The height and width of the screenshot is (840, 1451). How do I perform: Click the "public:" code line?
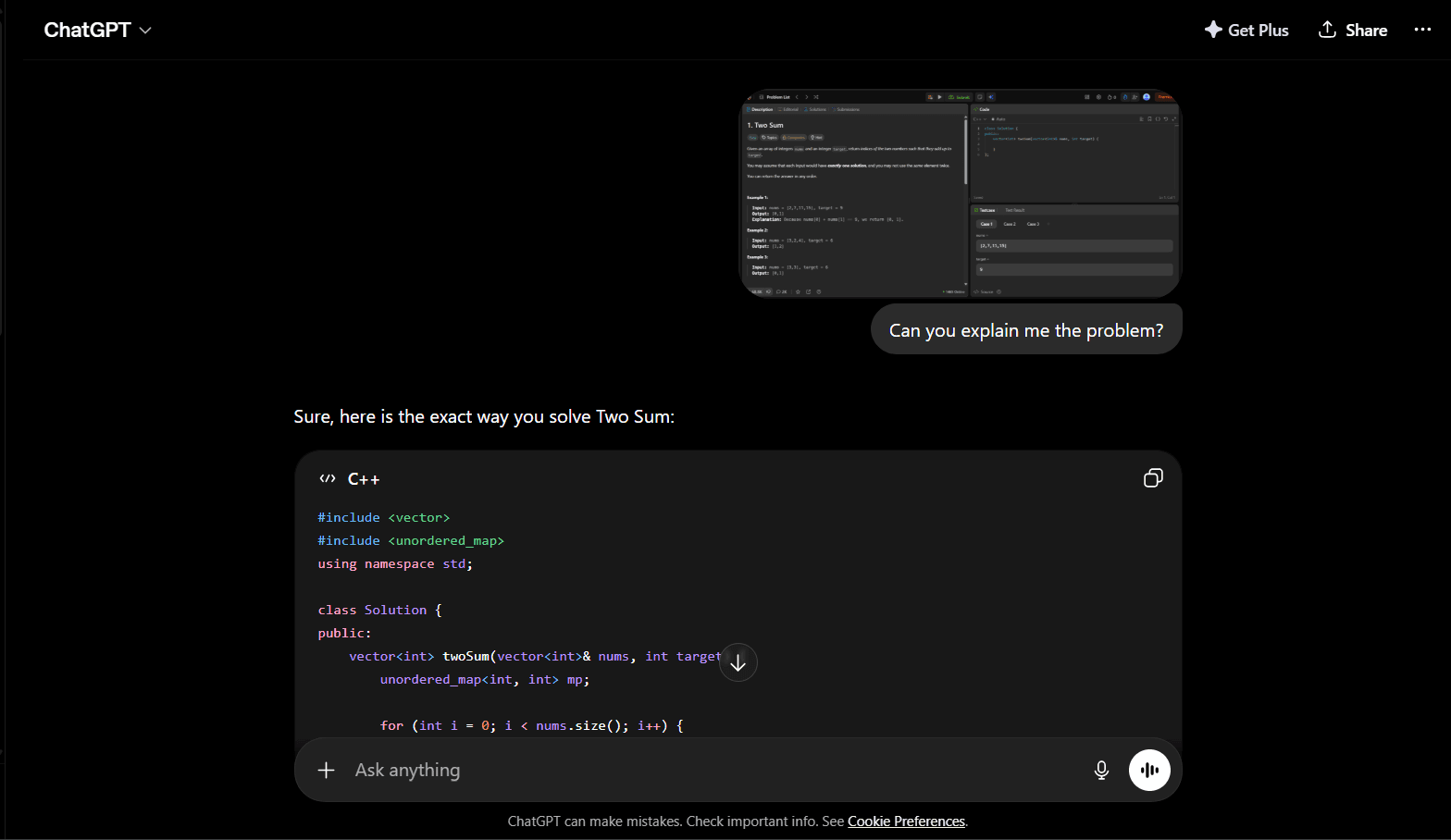pos(344,633)
